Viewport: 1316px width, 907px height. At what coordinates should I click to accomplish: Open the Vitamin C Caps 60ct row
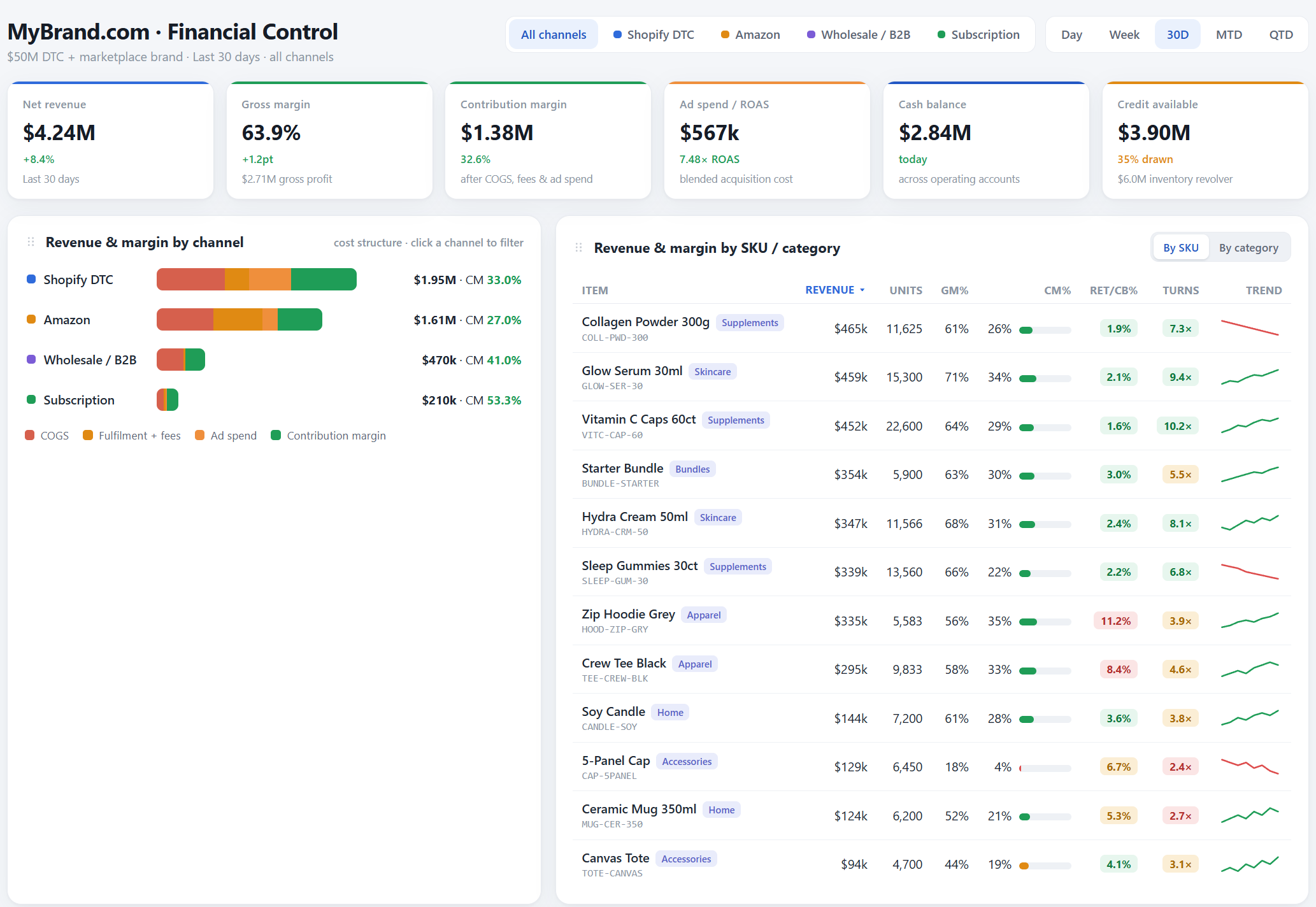click(x=933, y=426)
